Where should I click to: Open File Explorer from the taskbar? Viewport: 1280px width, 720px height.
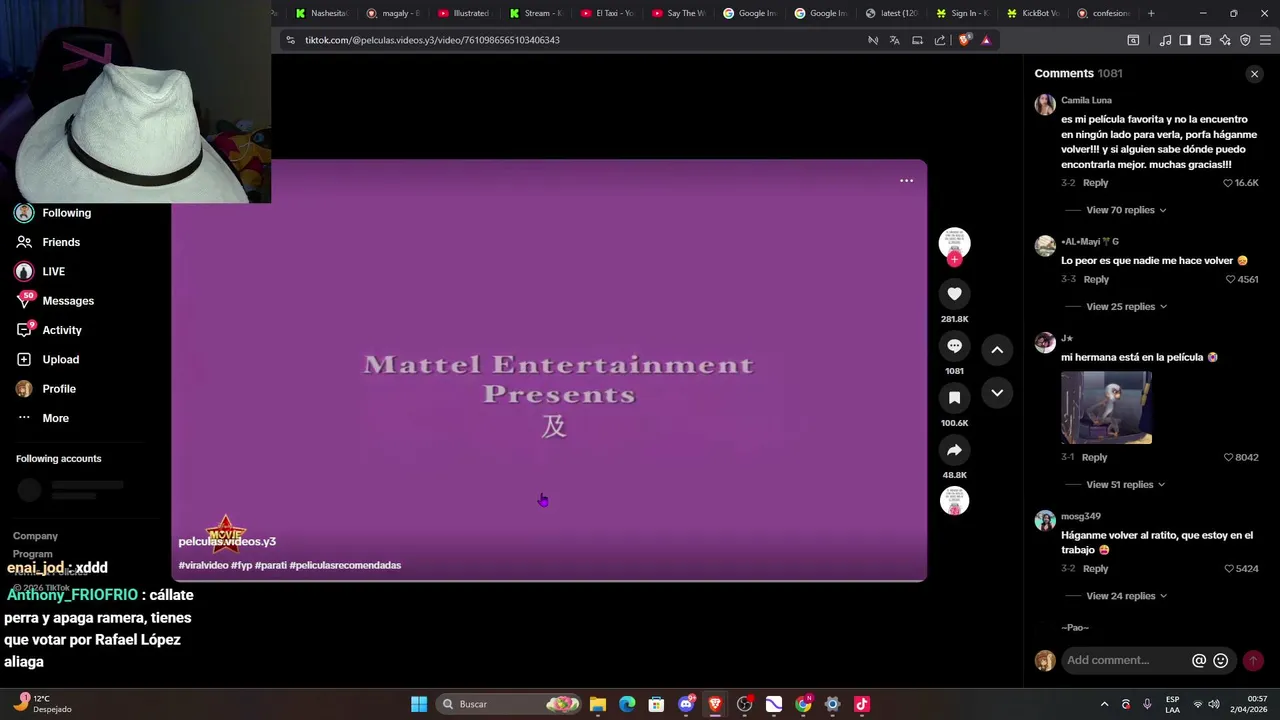coord(598,704)
